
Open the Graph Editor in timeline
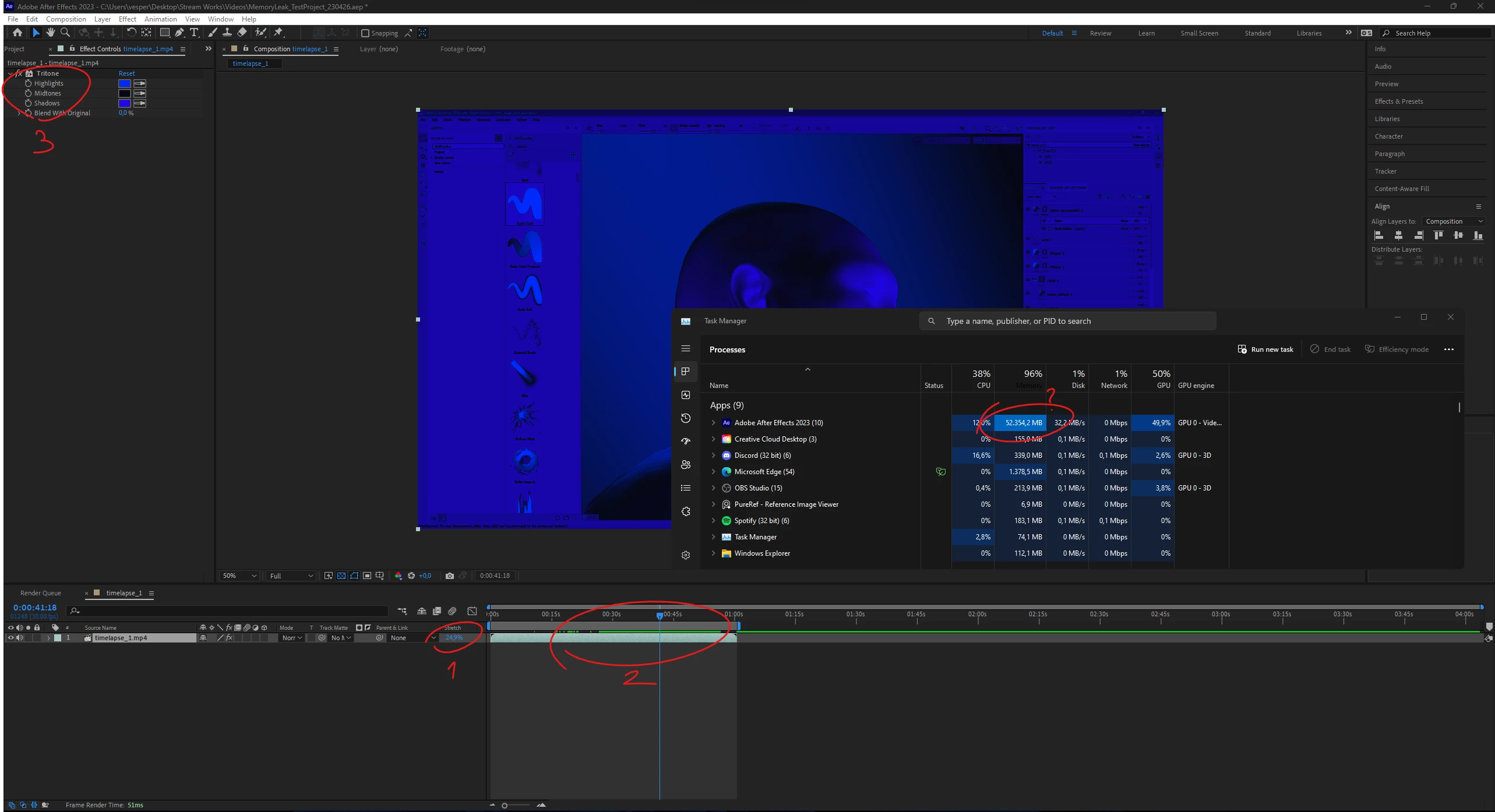pos(472,611)
